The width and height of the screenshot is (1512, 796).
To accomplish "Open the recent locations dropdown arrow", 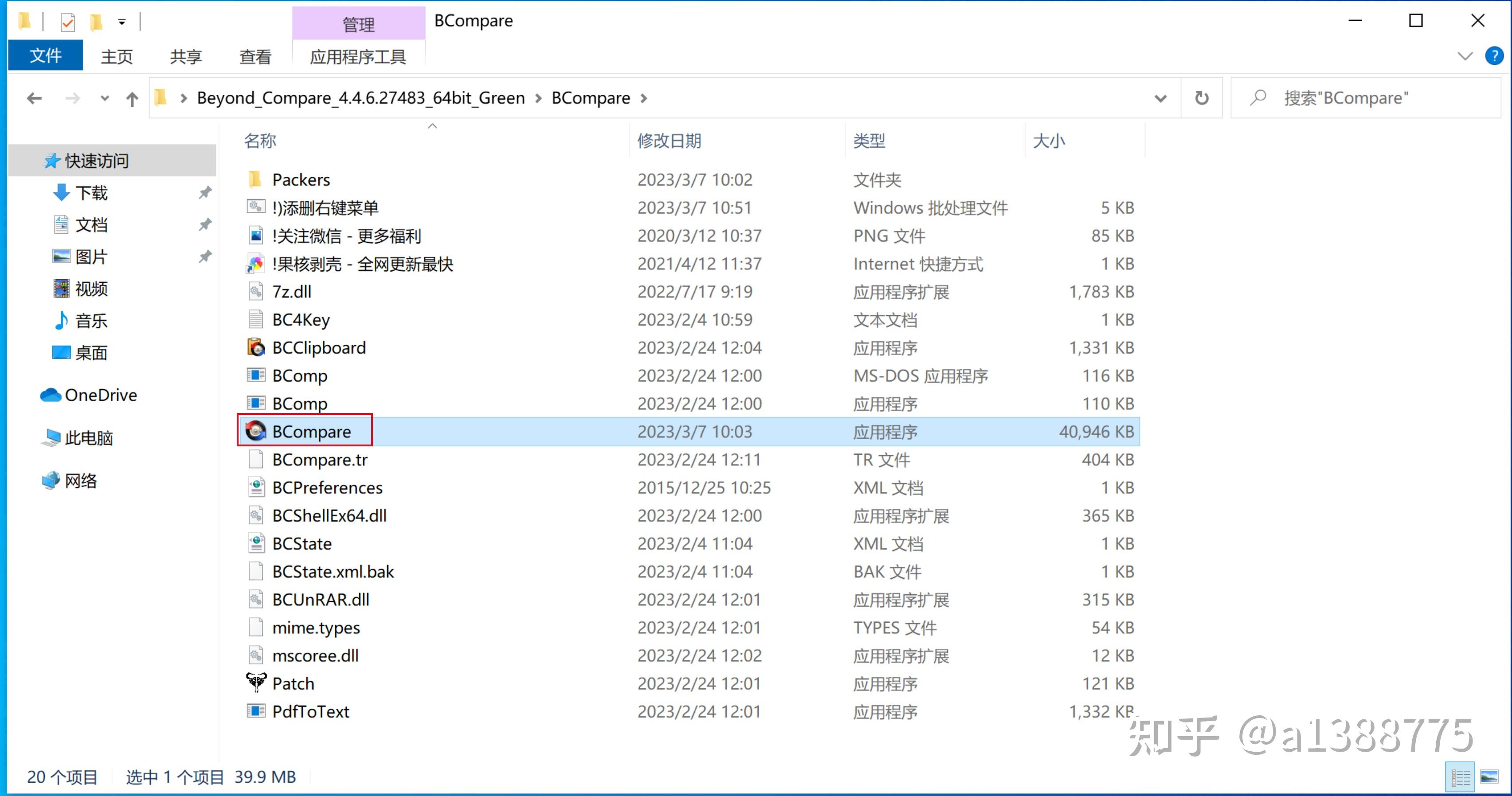I will (x=105, y=98).
